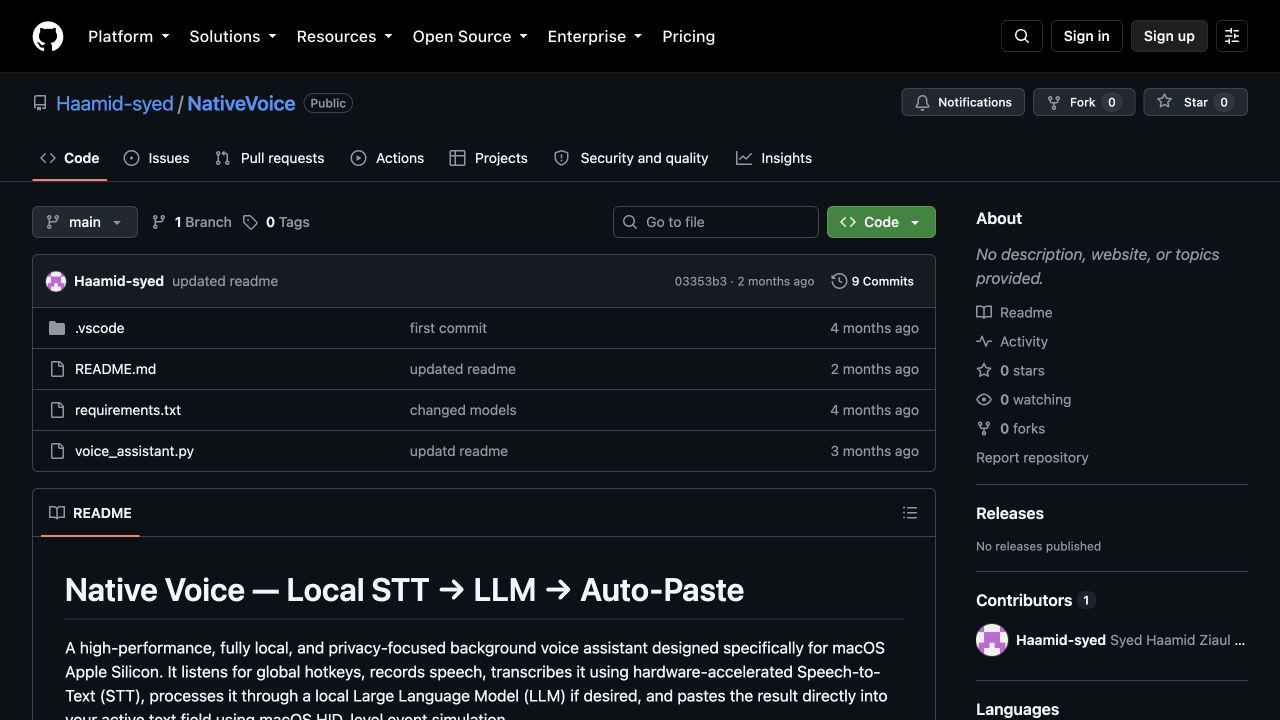This screenshot has height=720, width=1280.
Task: Expand the Platform menu
Action: [x=128, y=36]
